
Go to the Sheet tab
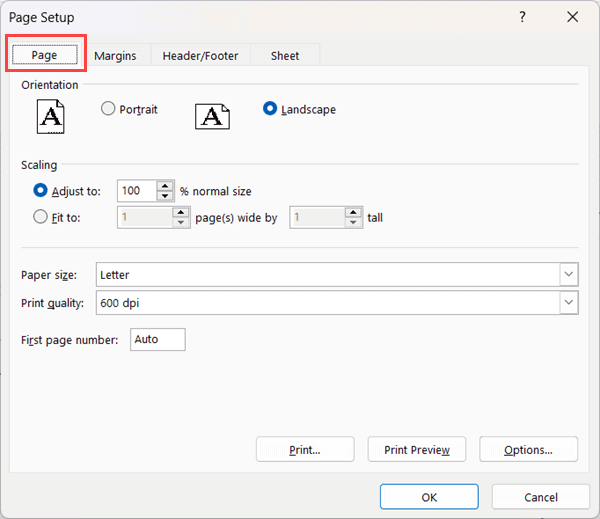coord(284,56)
